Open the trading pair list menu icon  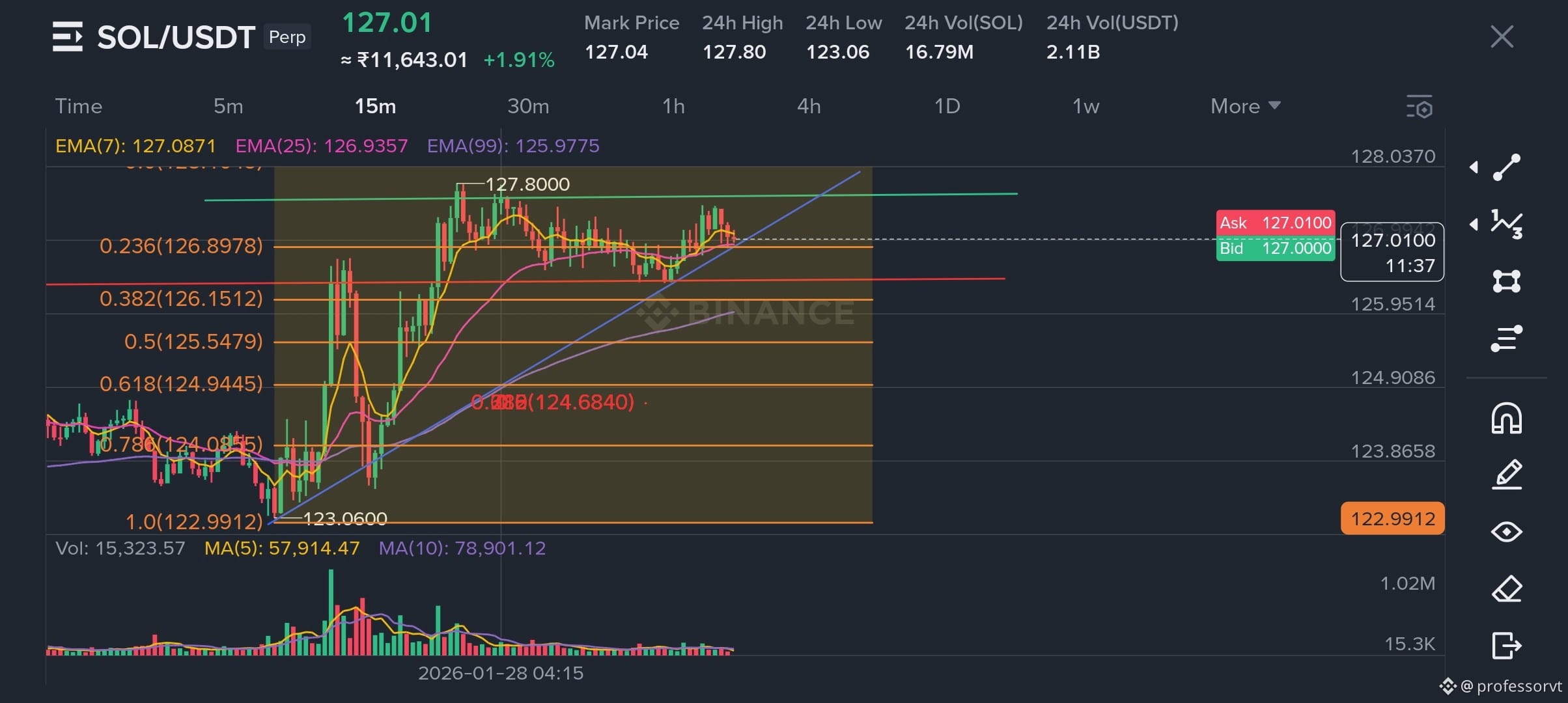point(68,36)
